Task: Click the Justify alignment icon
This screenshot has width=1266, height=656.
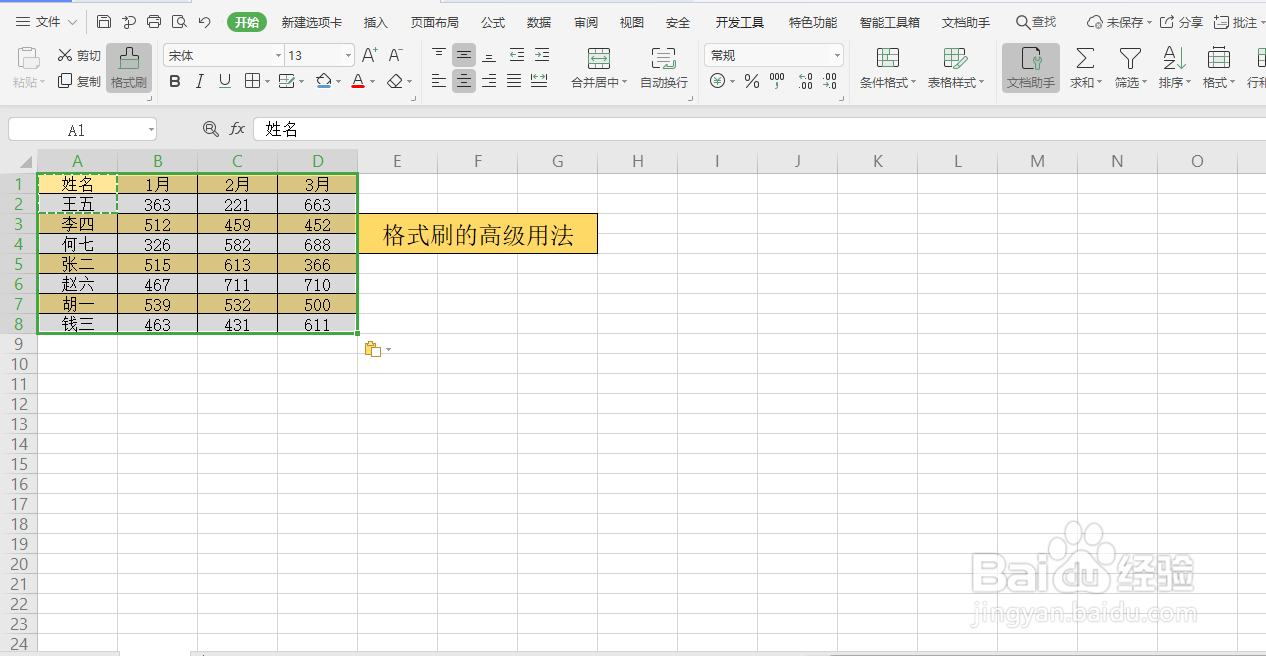Action: [x=514, y=80]
